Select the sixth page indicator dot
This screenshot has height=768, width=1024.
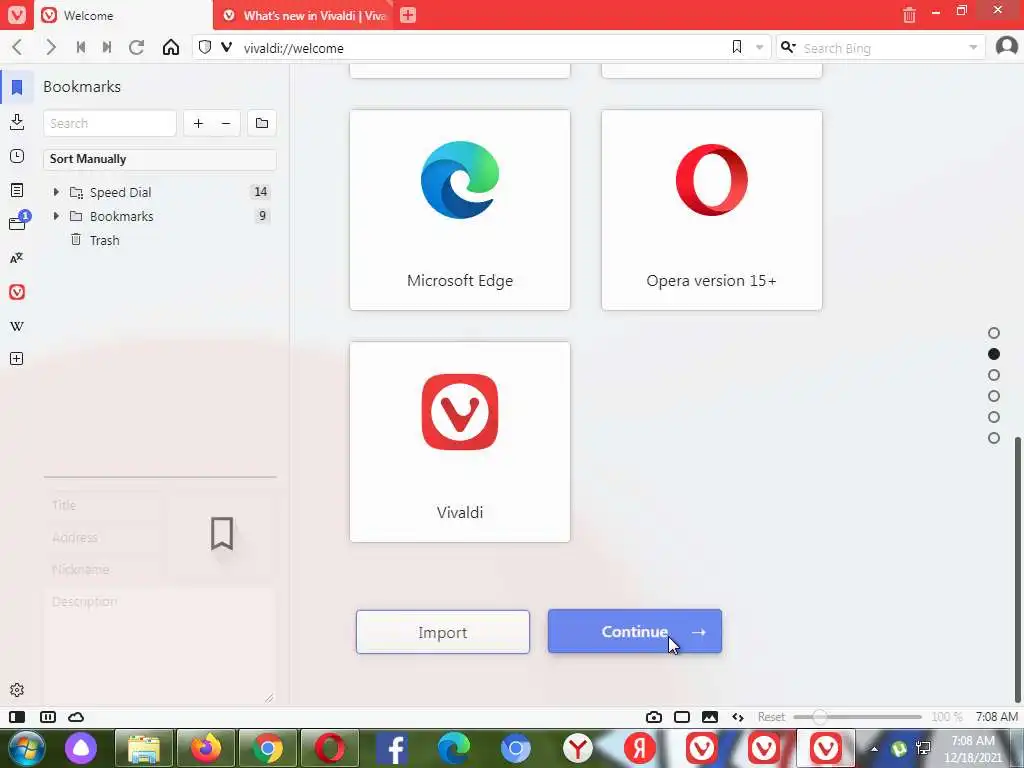(994, 438)
